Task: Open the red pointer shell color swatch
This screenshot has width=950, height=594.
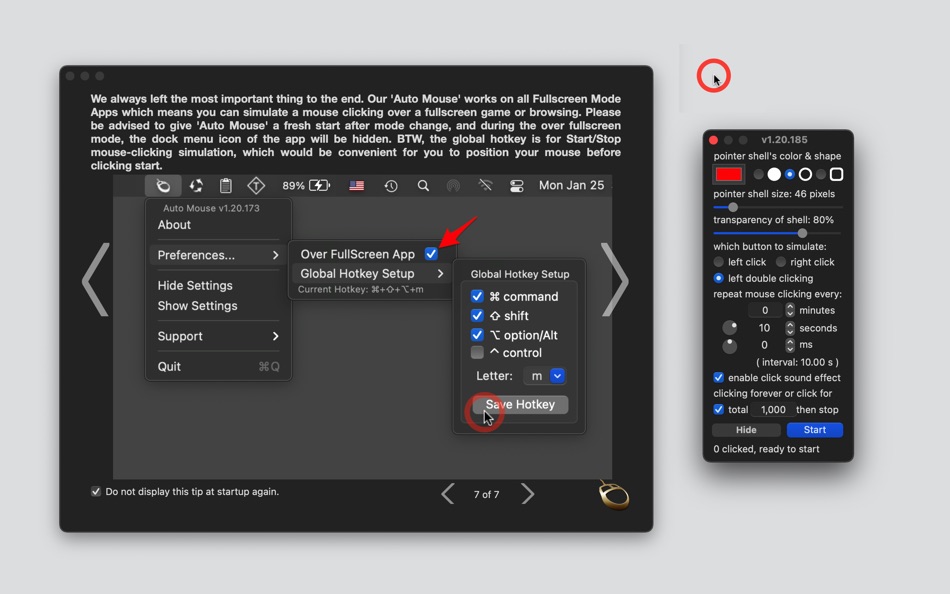Action: [729, 175]
